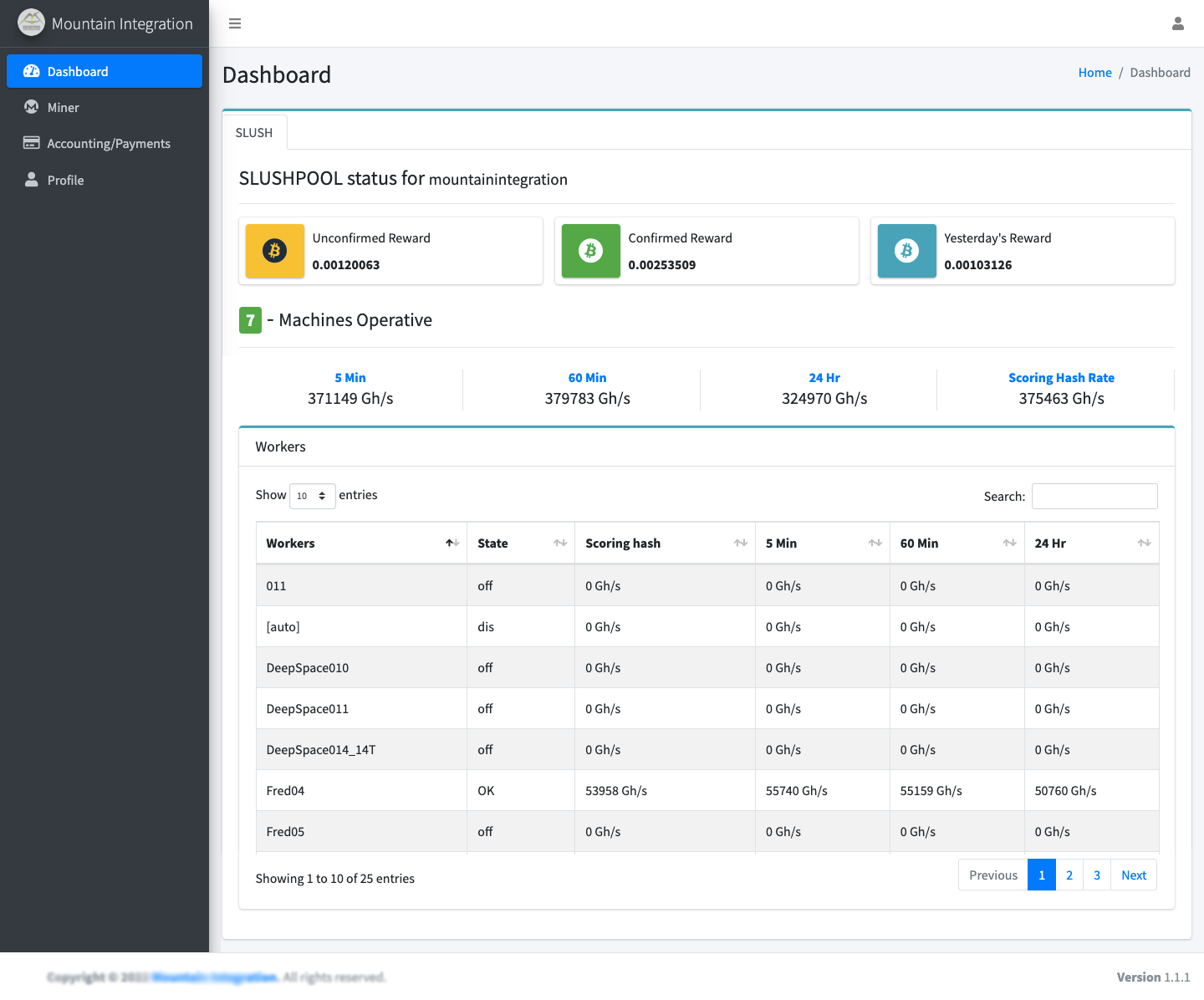This screenshot has height=1000, width=1204.
Task: Select the Fred04 worker cell
Action: tap(361, 791)
